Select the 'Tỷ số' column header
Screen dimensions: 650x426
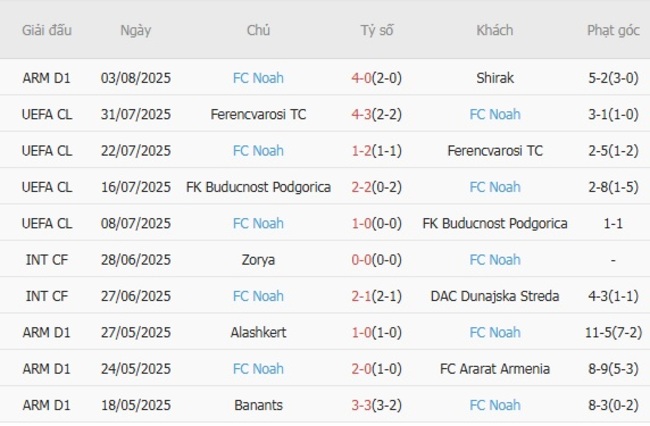(377, 30)
